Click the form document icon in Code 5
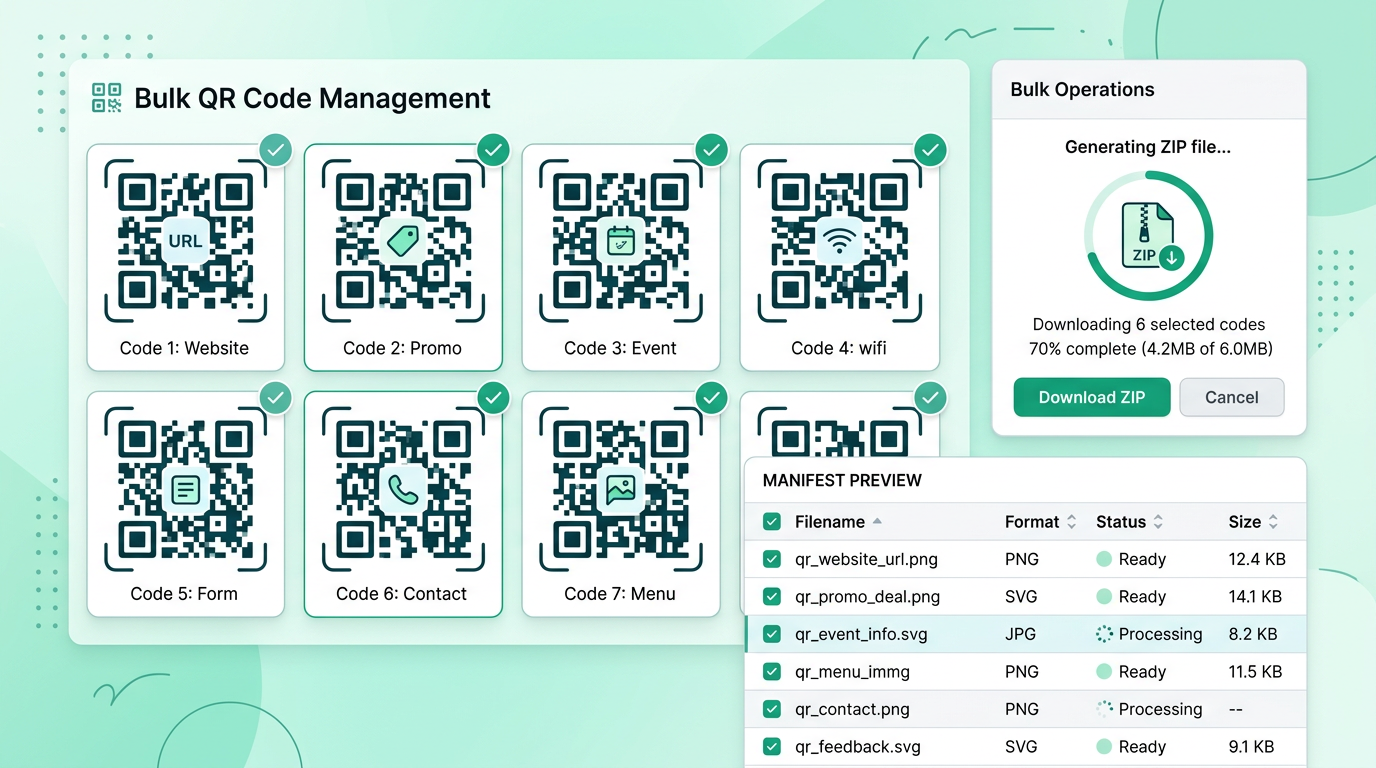Screen dimensions: 1376x768 point(185,490)
